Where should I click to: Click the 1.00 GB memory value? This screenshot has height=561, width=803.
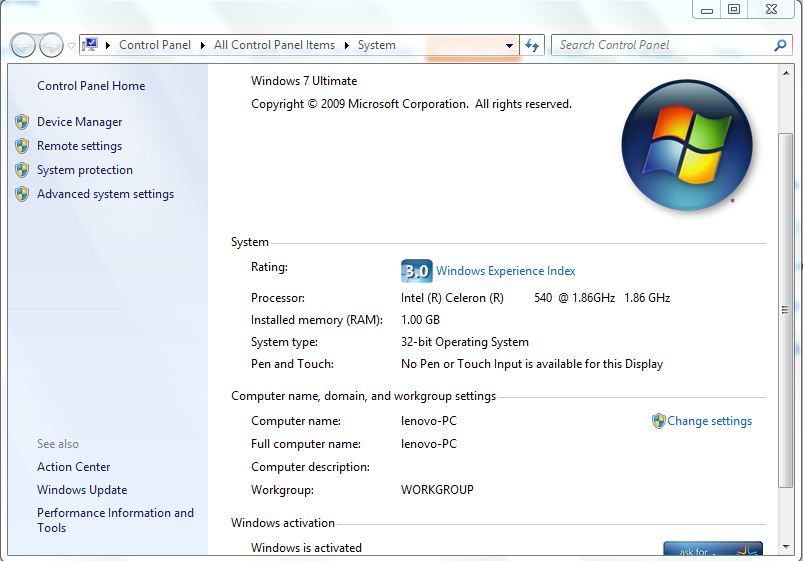pyautogui.click(x=420, y=320)
